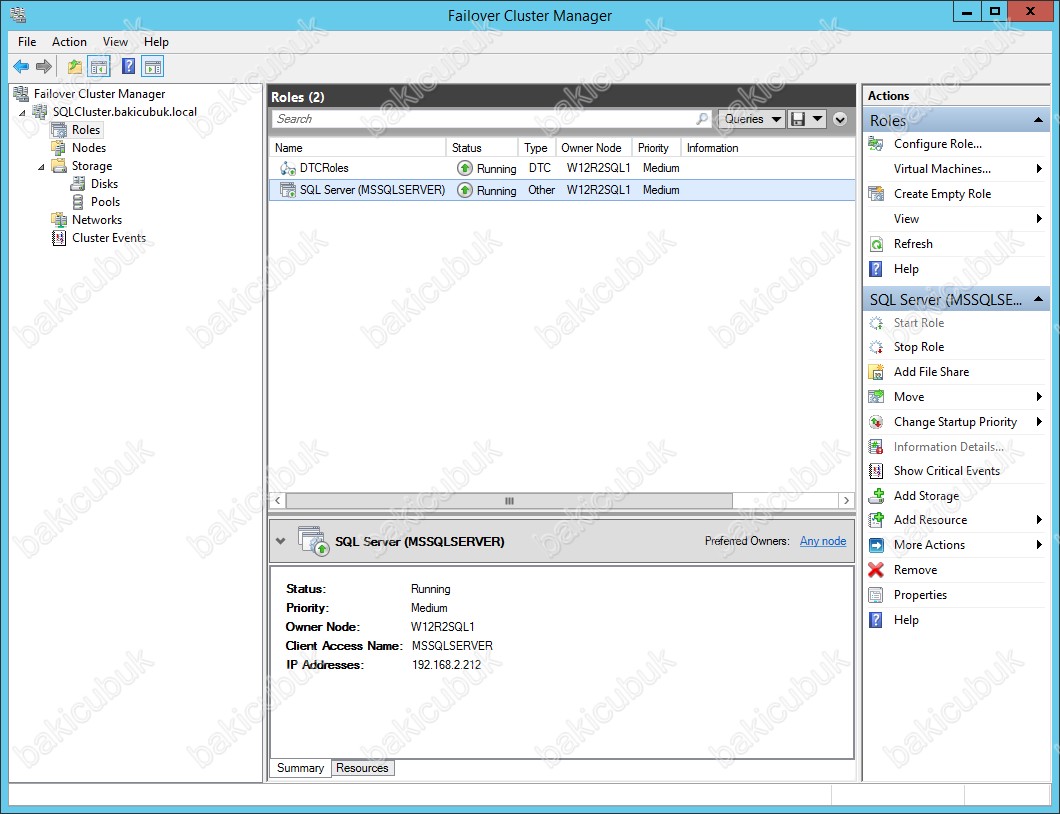
Task: Click the scroll right arrow in roles list
Action: coord(846,501)
